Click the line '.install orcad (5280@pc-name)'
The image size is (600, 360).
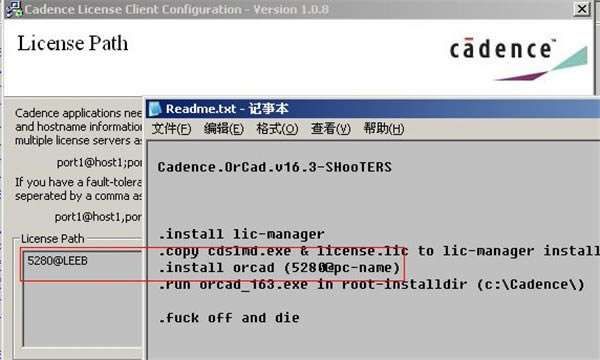[279, 268]
